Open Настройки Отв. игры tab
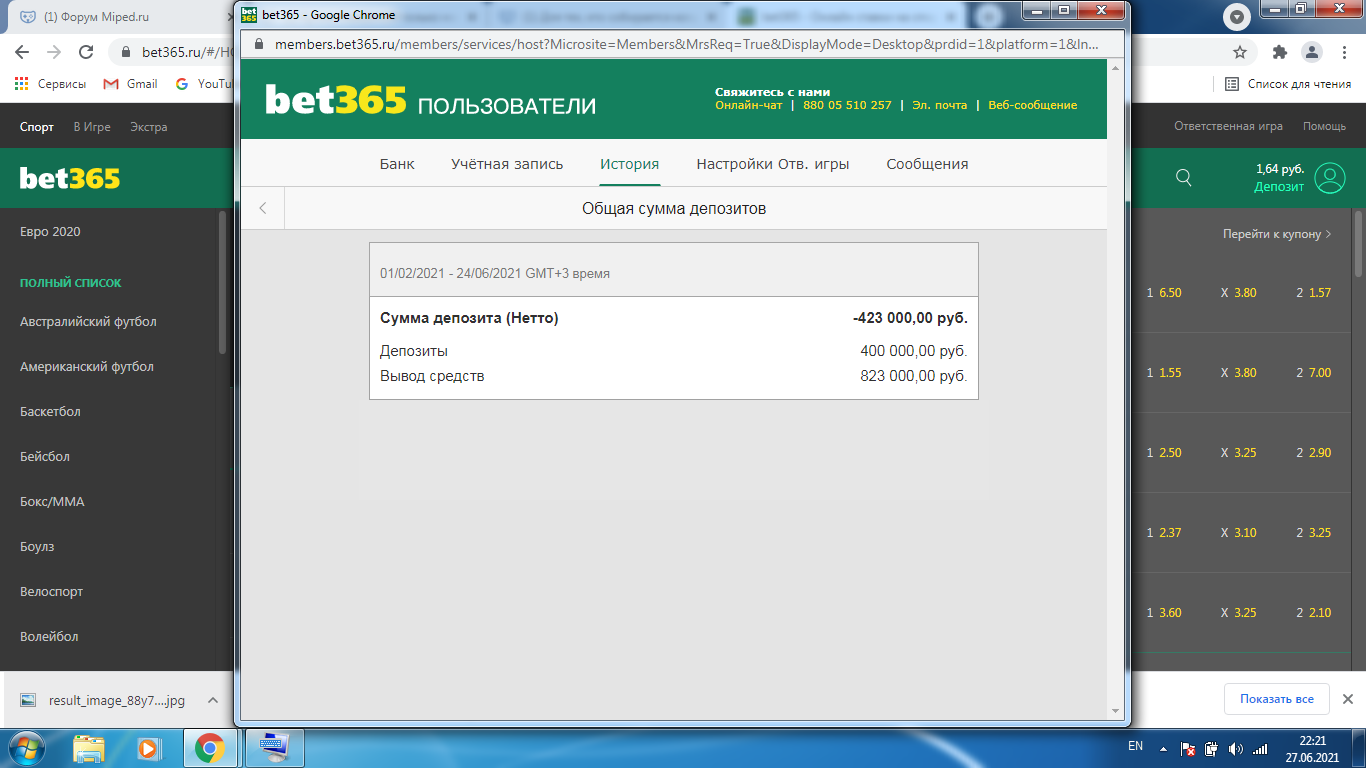 (773, 164)
